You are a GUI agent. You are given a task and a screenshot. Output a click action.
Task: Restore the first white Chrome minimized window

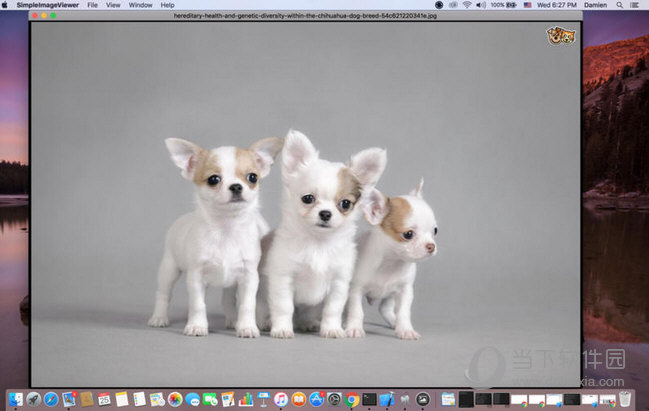click(519, 400)
